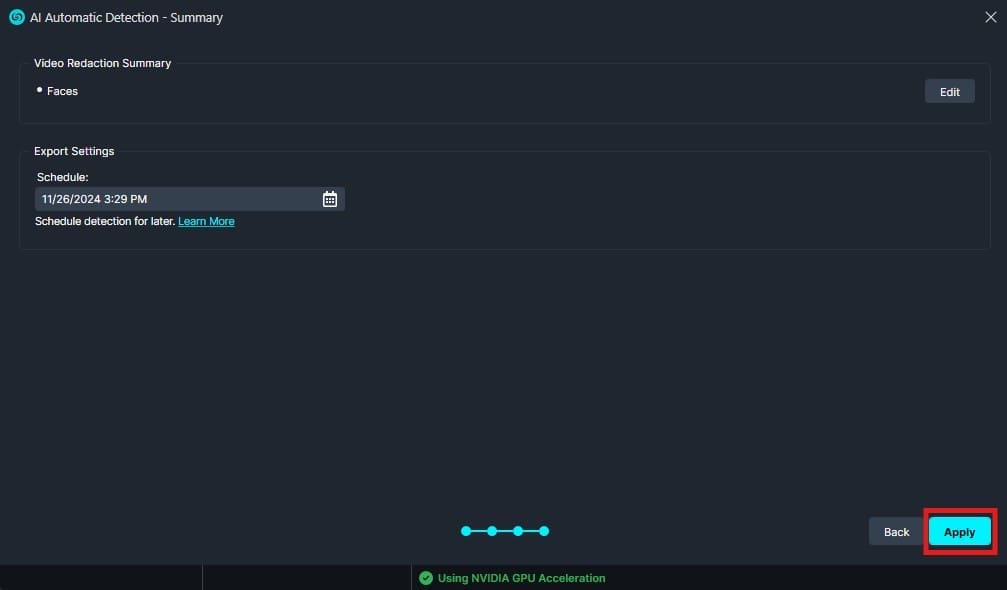1007x590 pixels.
Task: Click the app logo in title bar
Action: coord(16,17)
